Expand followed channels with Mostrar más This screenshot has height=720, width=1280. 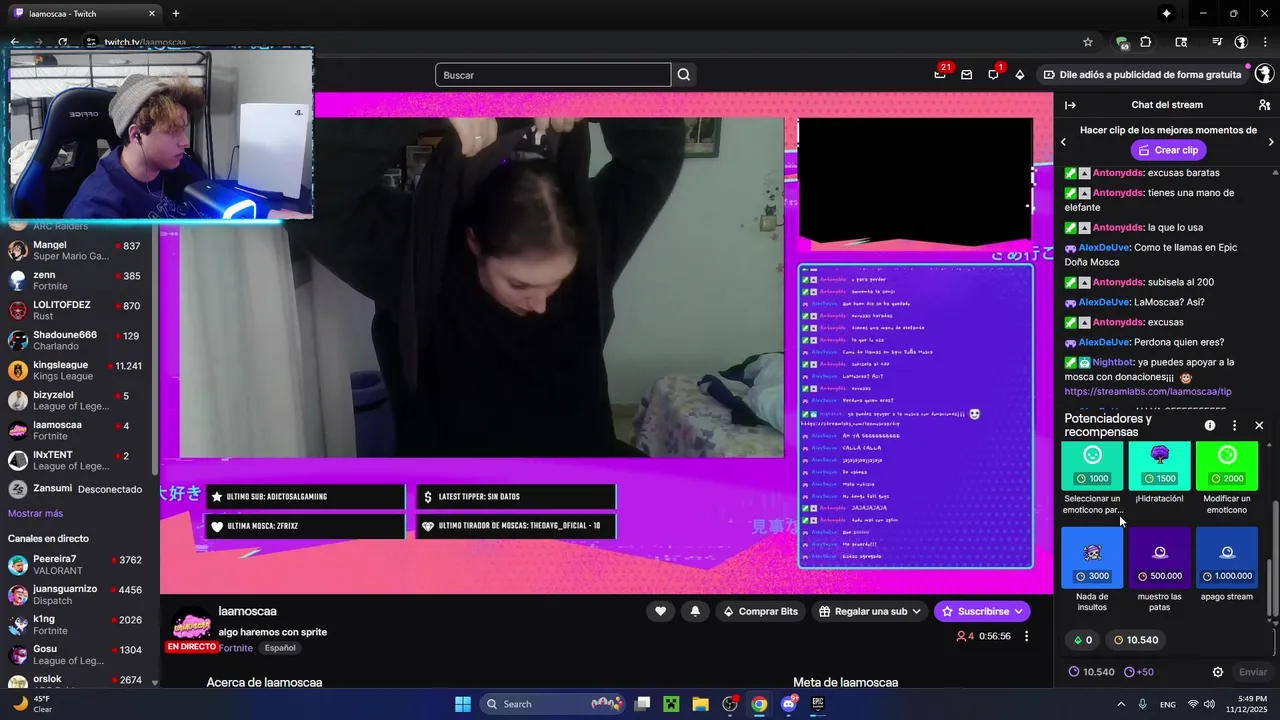[35, 513]
